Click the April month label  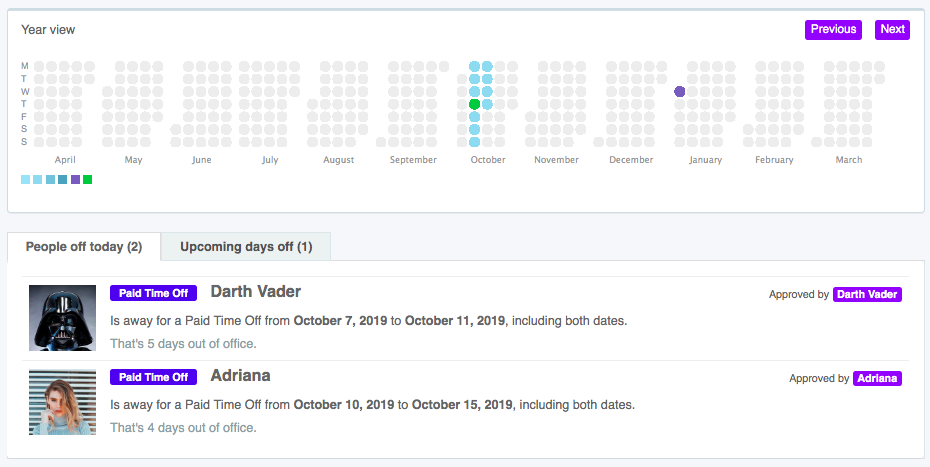point(65,160)
